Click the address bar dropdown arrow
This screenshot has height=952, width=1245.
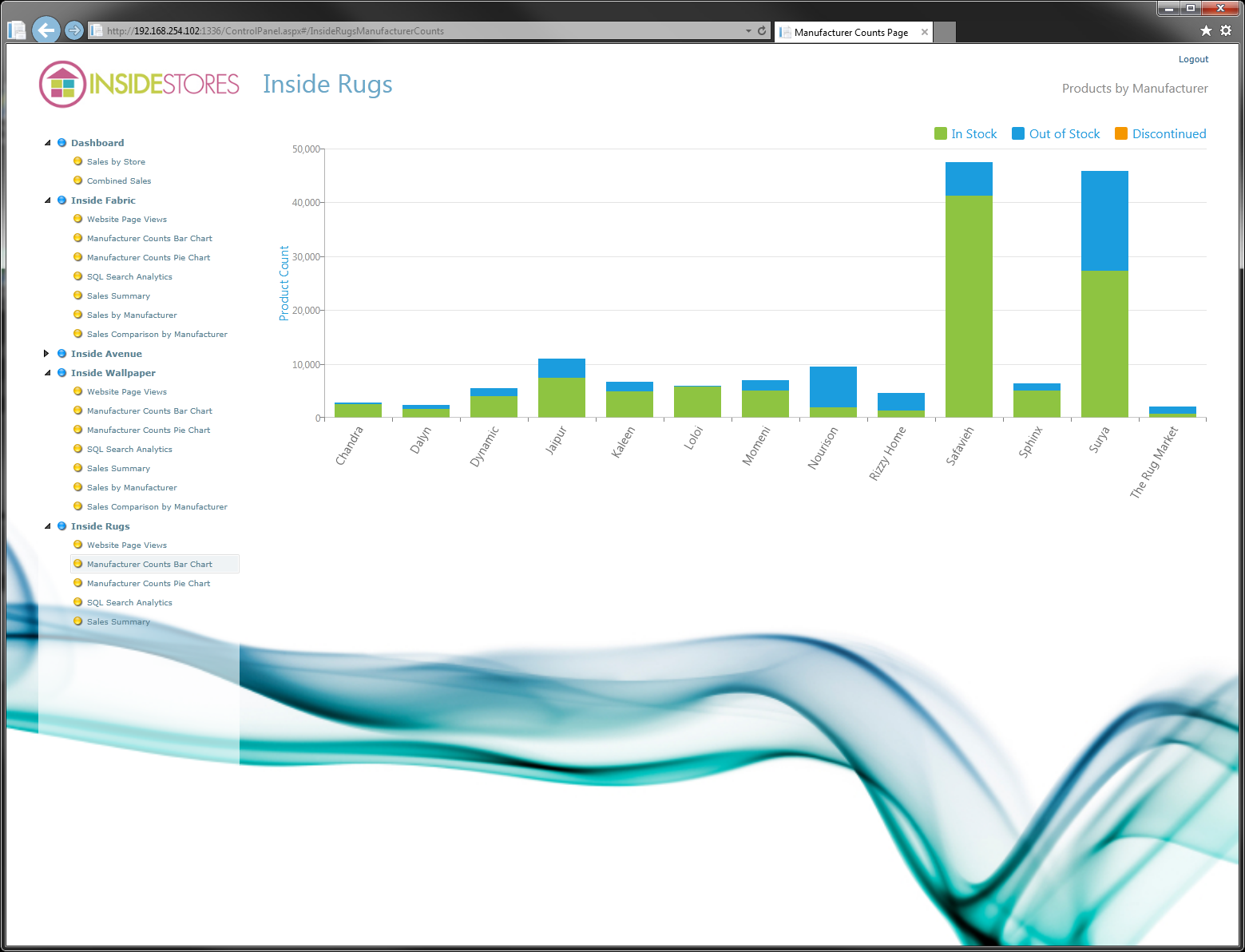tap(748, 31)
